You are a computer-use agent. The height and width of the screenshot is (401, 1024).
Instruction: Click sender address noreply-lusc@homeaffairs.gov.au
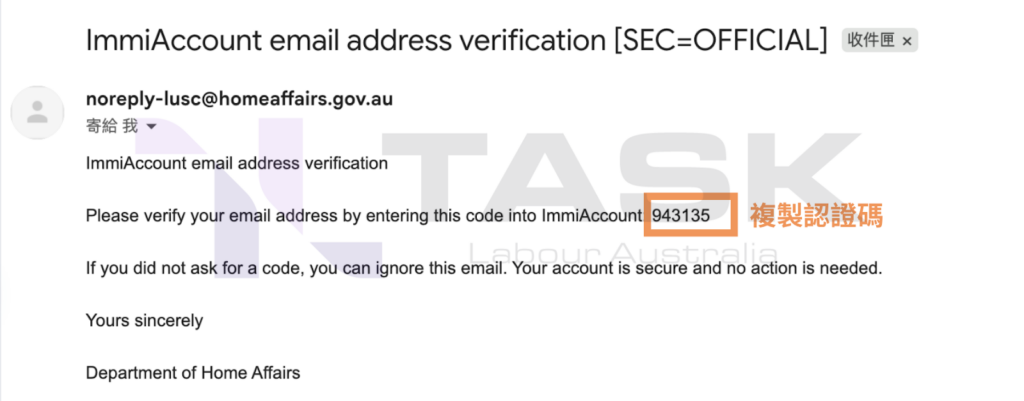click(x=240, y=99)
